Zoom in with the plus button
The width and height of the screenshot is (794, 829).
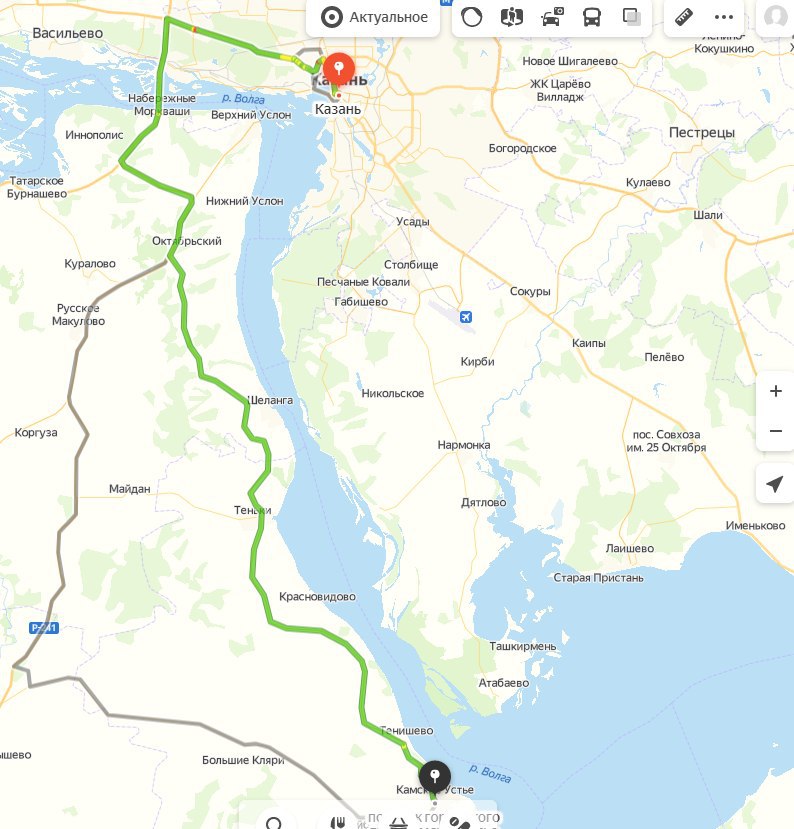click(x=775, y=391)
